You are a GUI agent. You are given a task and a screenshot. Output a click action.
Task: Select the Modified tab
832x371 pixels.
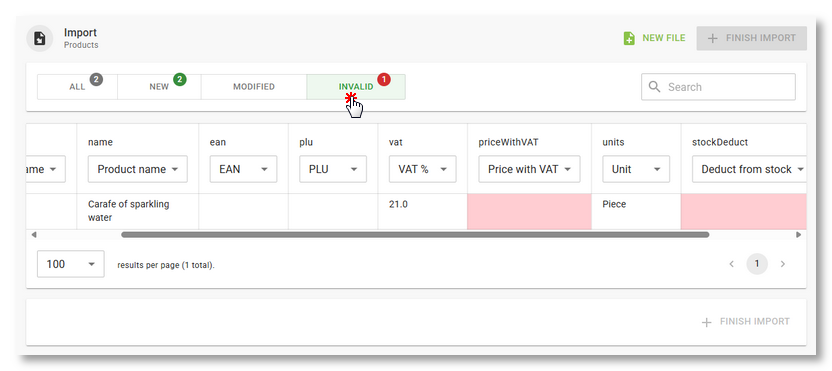point(254,87)
